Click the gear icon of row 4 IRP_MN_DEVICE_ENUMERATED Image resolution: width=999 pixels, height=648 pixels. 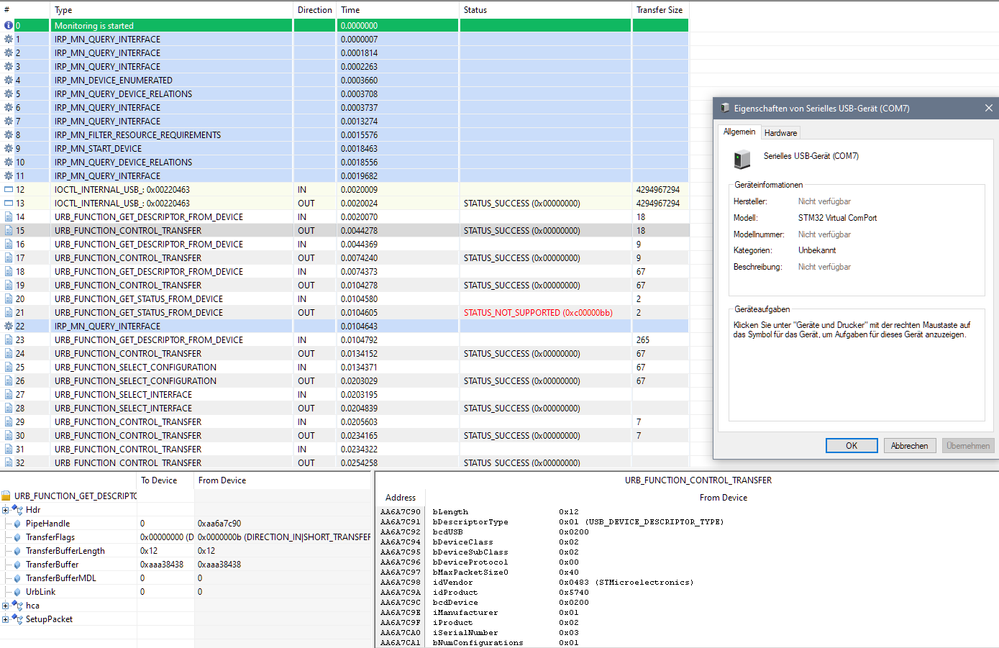coord(8,80)
